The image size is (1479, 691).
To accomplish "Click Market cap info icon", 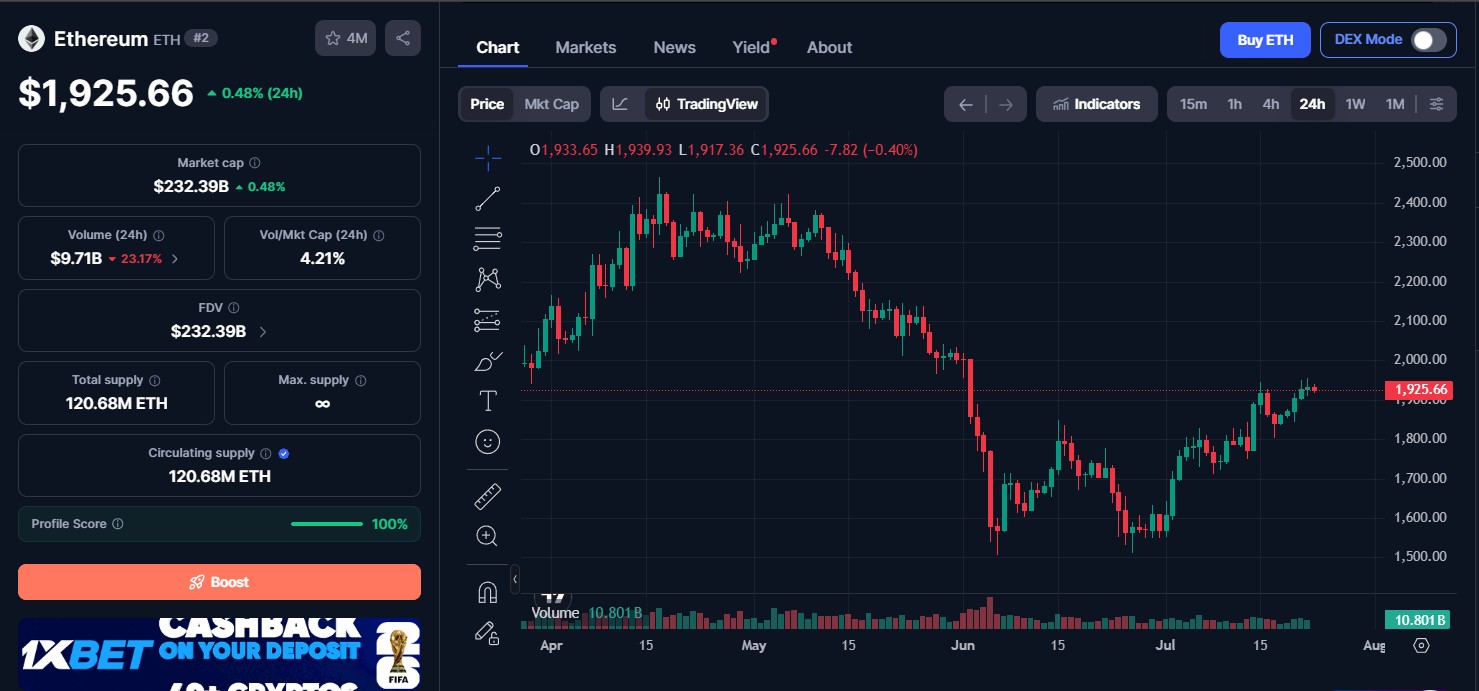I will coord(255,163).
